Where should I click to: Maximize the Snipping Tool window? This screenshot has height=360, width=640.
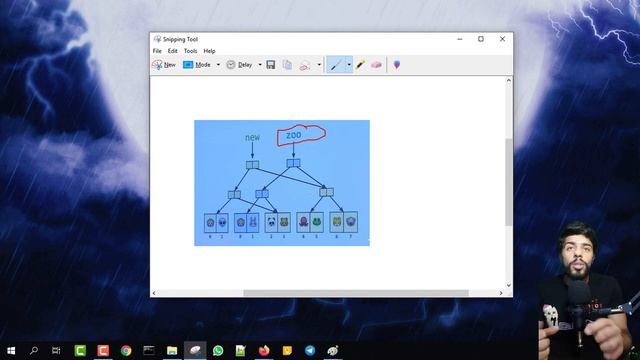click(x=481, y=39)
